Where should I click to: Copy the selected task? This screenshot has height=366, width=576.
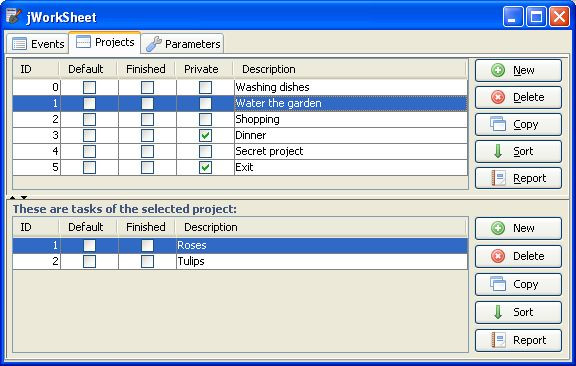tap(518, 284)
